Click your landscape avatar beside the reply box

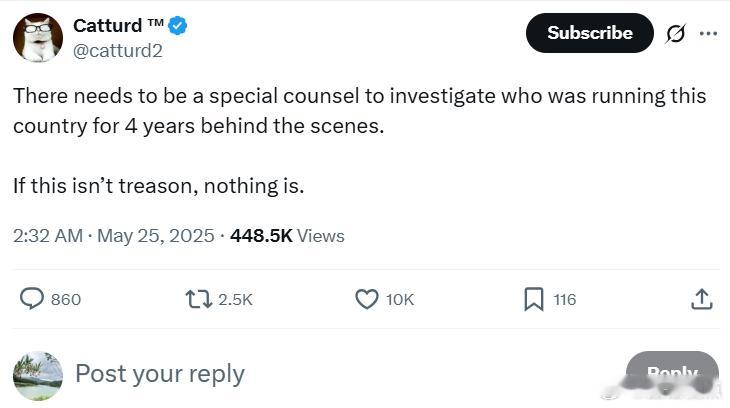pos(38,376)
